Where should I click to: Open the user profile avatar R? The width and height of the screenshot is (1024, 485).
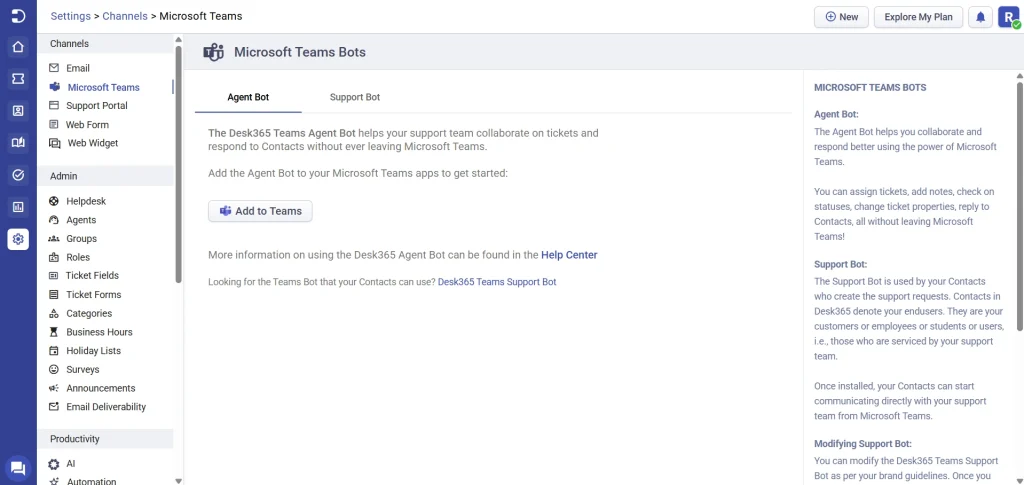(x=1008, y=17)
